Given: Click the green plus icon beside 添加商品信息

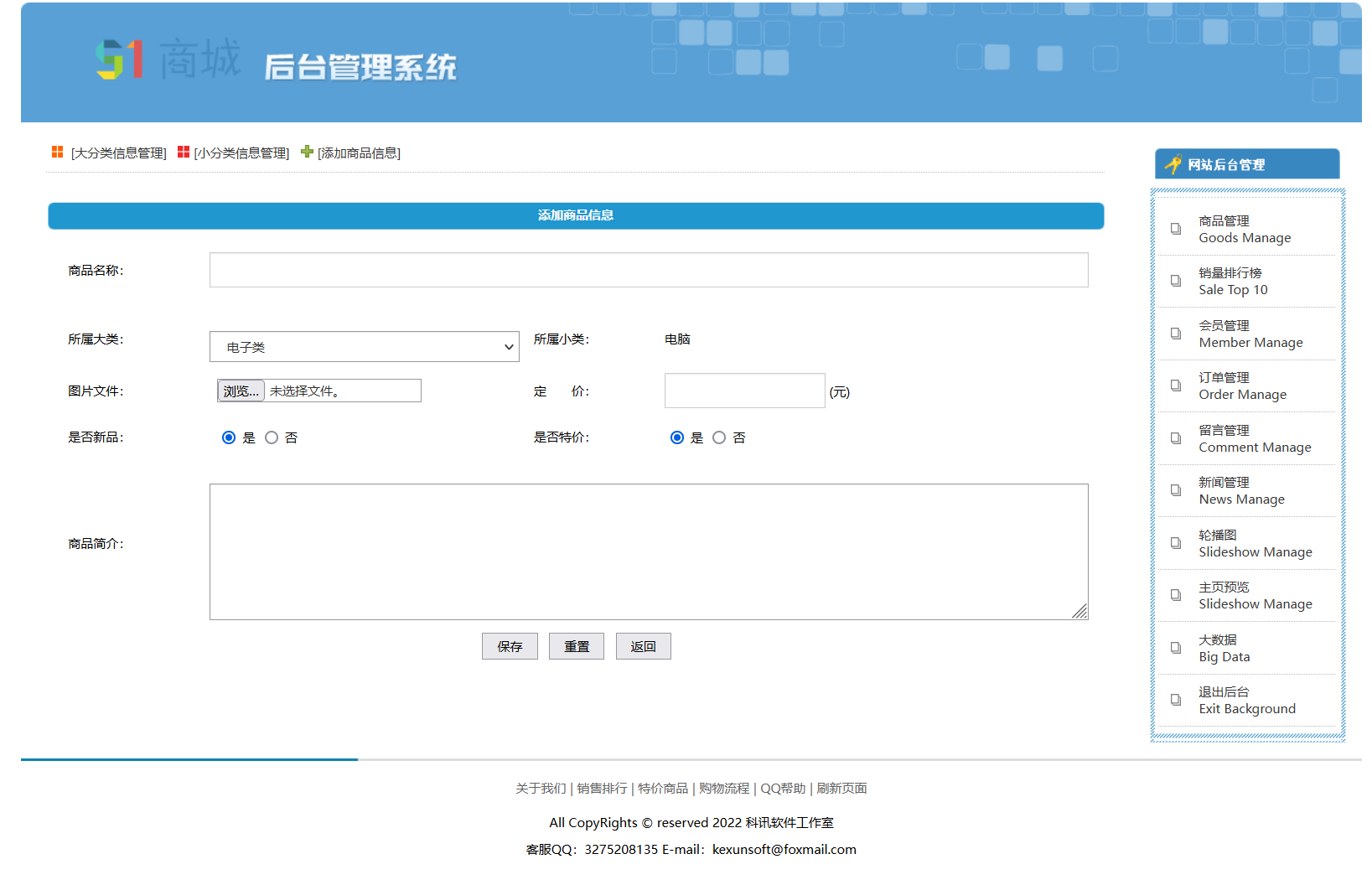Looking at the screenshot, I should tap(307, 152).
